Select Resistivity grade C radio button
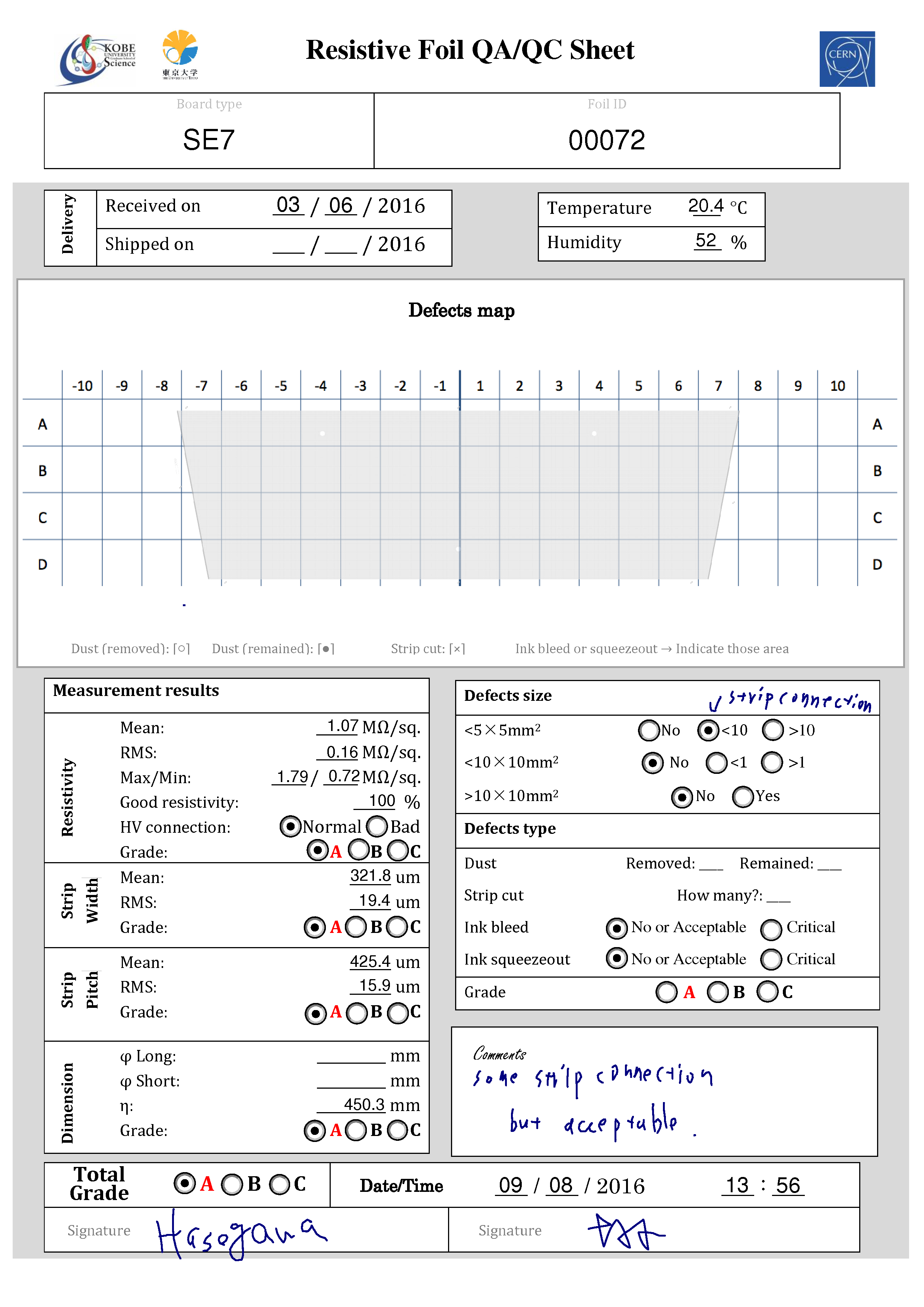 coord(398,851)
